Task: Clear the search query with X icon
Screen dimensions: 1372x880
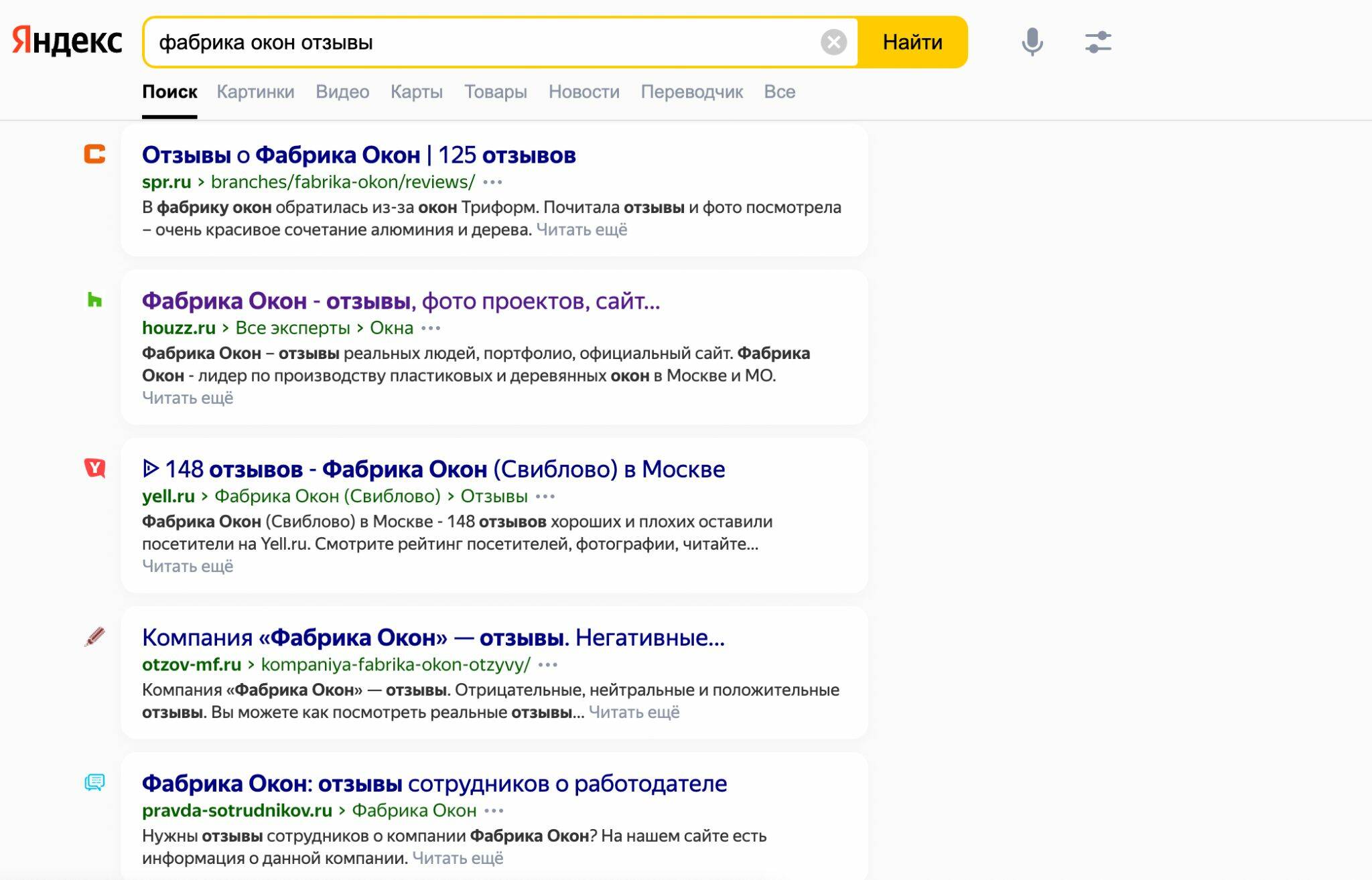Action: tap(833, 42)
